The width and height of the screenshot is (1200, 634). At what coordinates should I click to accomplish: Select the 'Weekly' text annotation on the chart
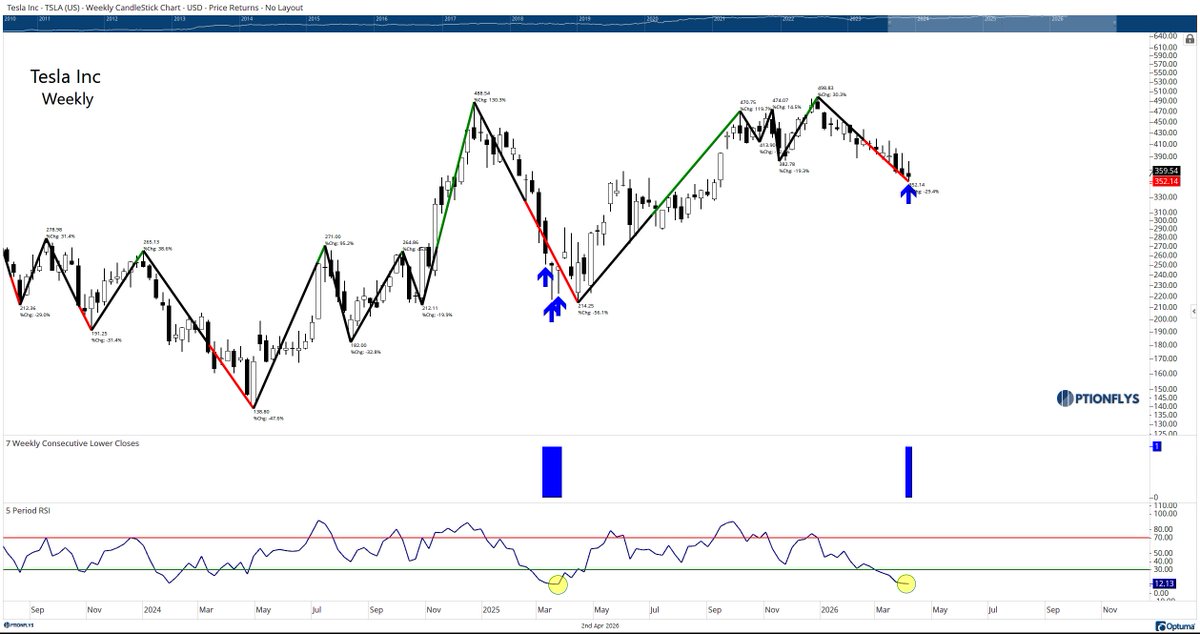67,99
